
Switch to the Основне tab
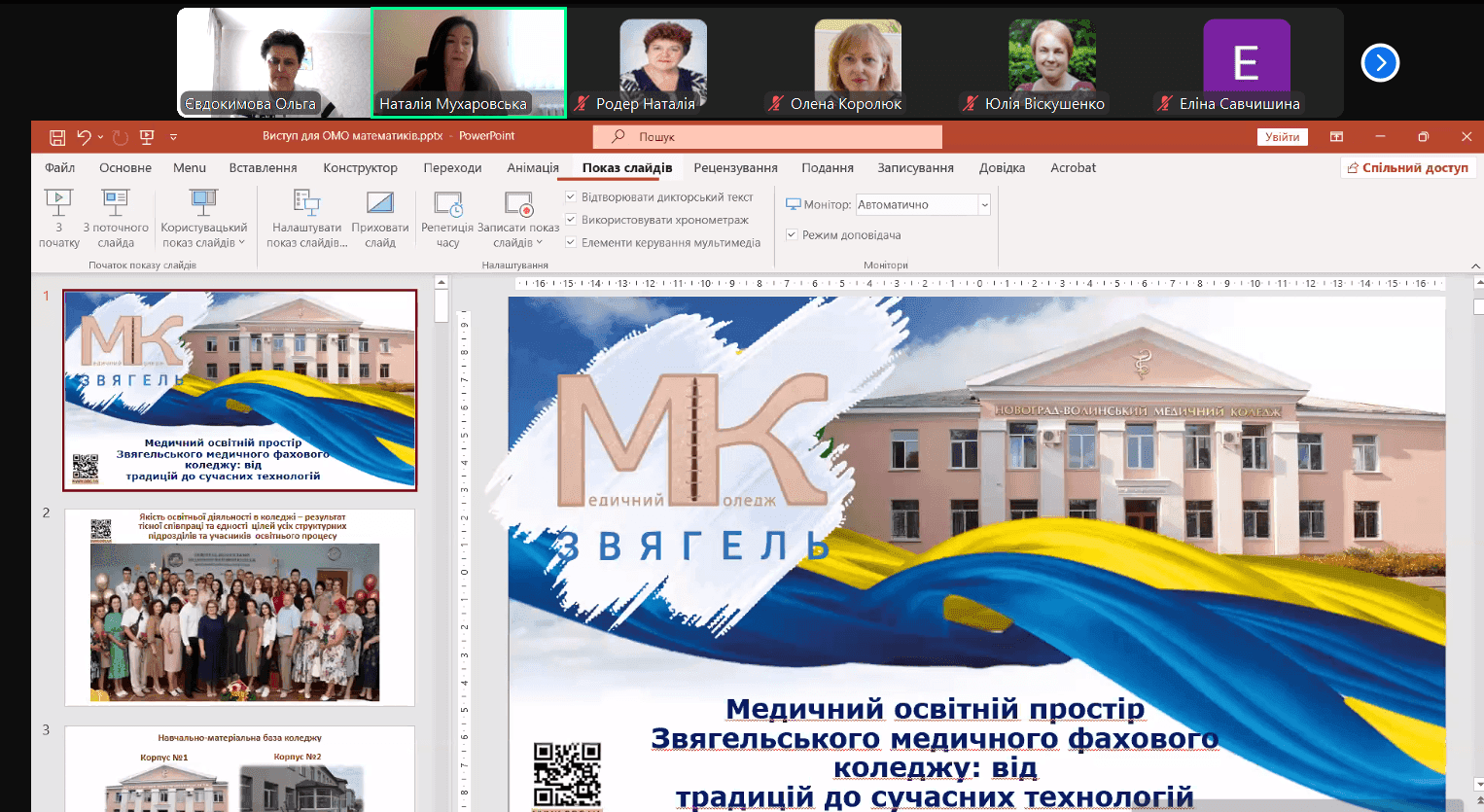(125, 167)
